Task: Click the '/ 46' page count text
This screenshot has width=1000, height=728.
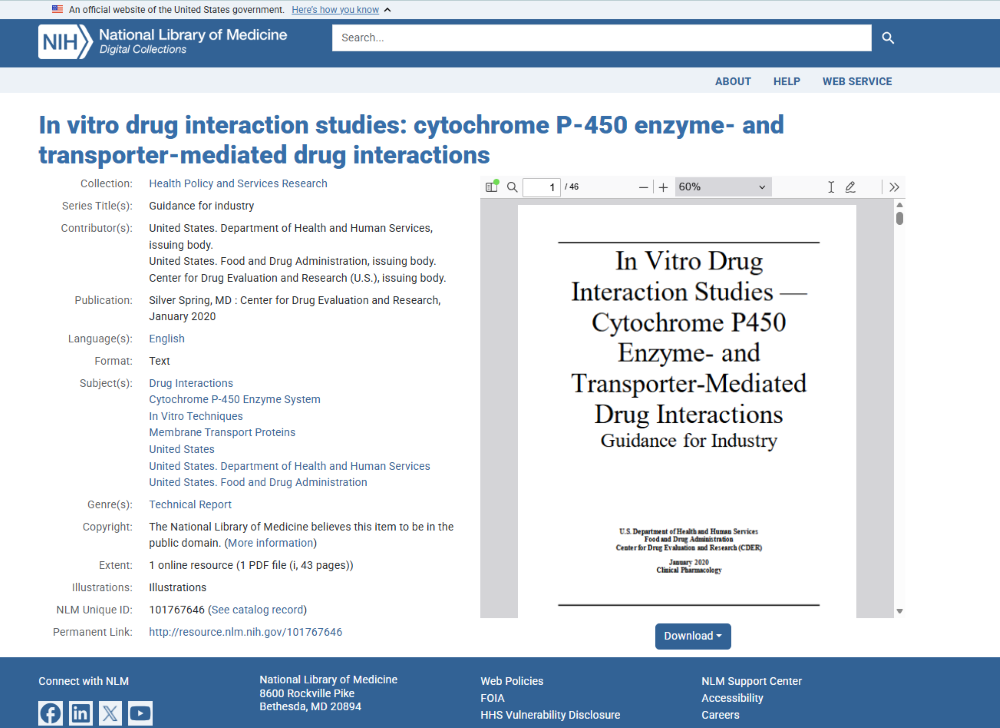Action: (571, 187)
